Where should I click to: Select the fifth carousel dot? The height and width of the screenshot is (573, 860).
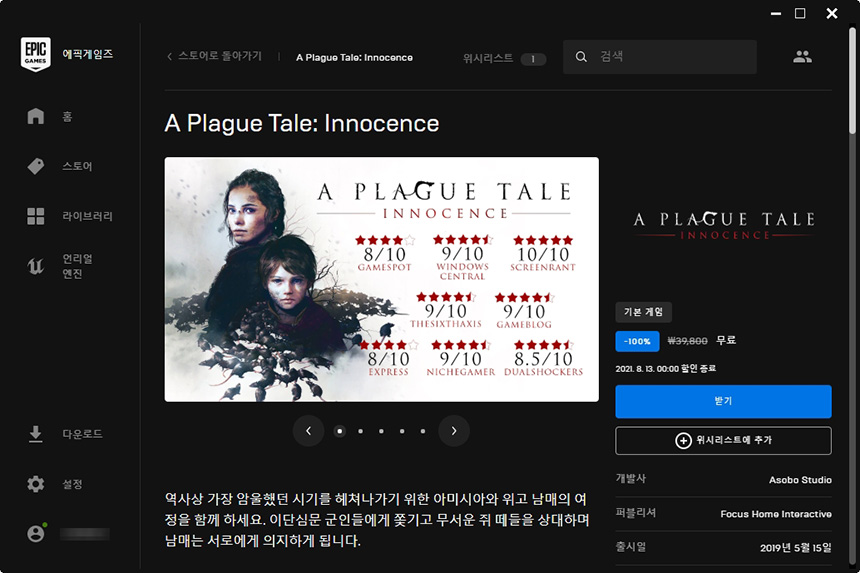pos(423,431)
